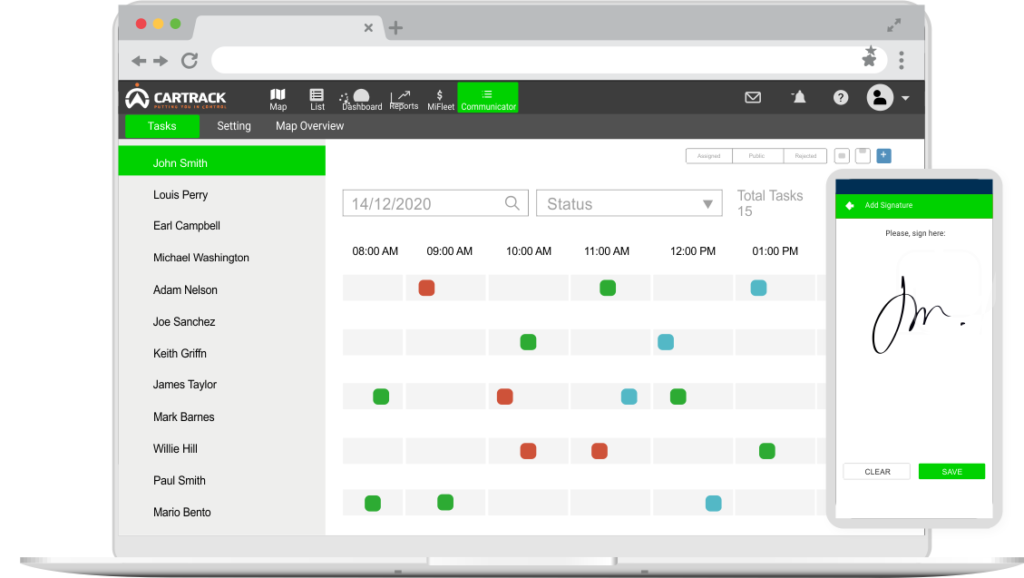Open the help question mark icon
The image size is (1024, 578).
click(x=841, y=98)
